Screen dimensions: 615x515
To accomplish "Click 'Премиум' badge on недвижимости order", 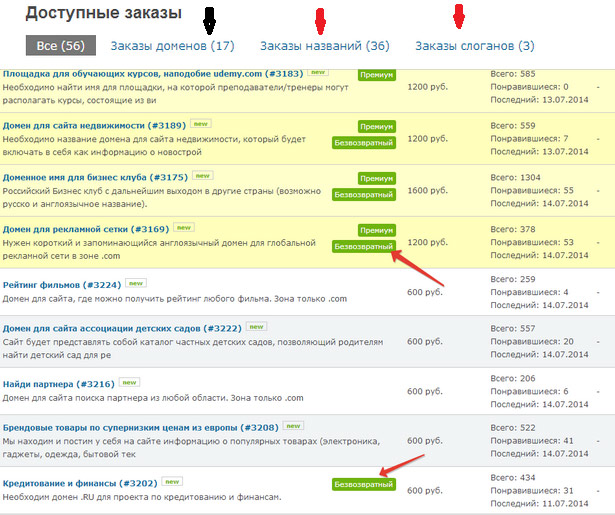I will [x=377, y=125].
